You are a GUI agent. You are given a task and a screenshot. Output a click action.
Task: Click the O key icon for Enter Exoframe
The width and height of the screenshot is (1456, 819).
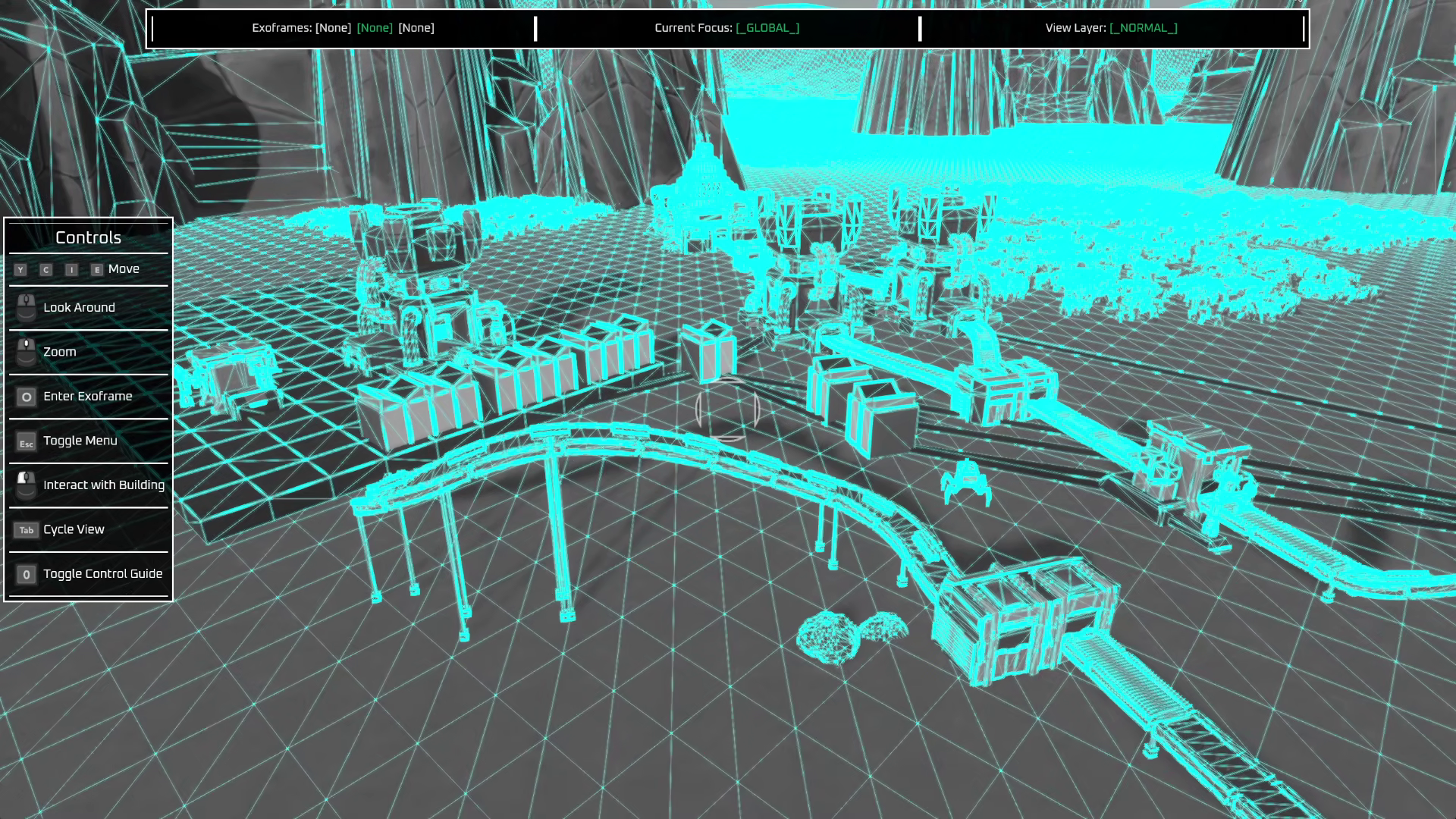click(x=27, y=397)
